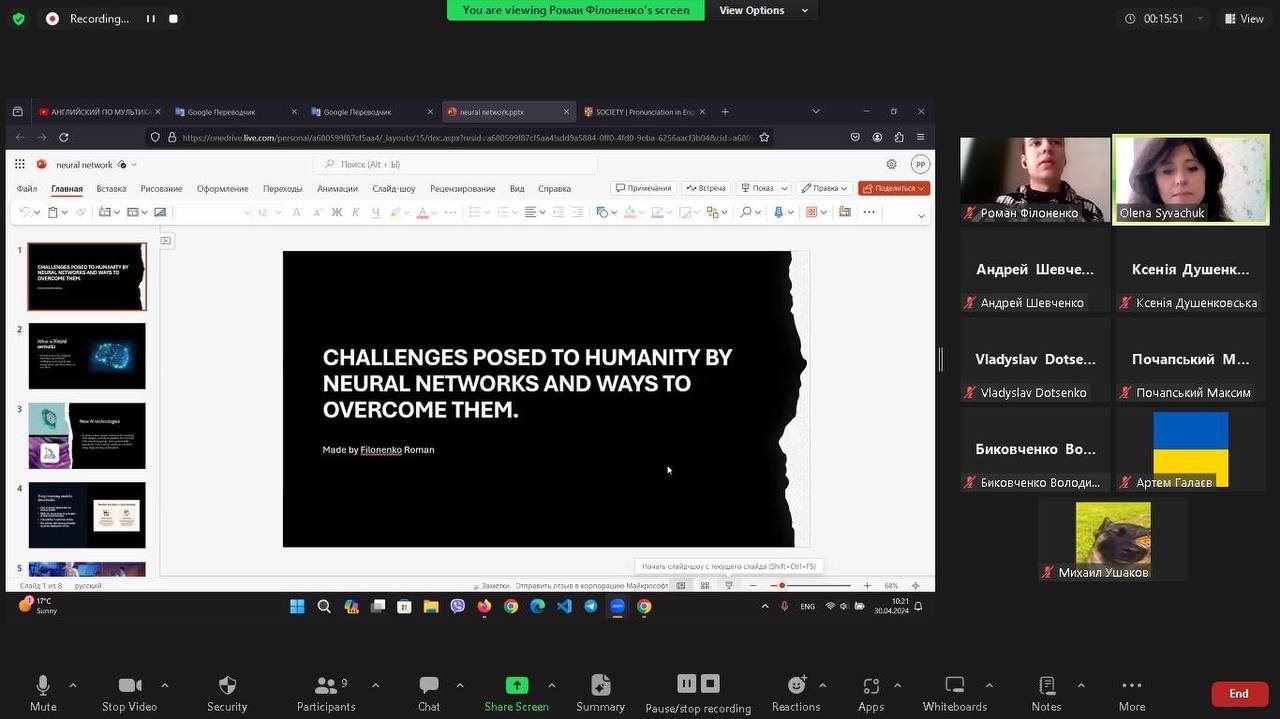Screen dimensions: 1280x719
Task: Expand the arrow next to Participants
Action: [375, 685]
